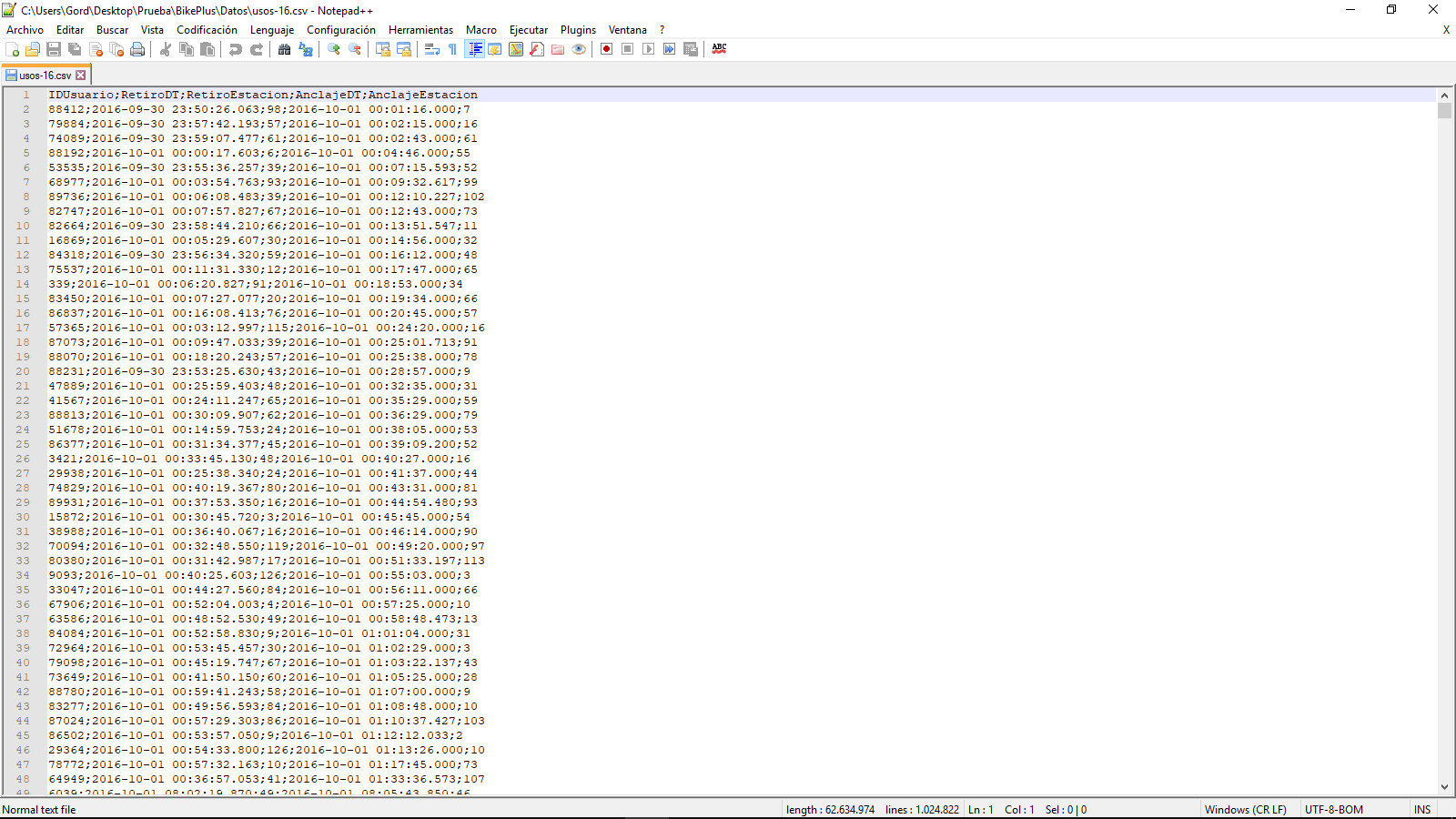The width and height of the screenshot is (1456, 819).
Task: Close the usos-16.csv tab with red X
Action: pyautogui.click(x=81, y=76)
